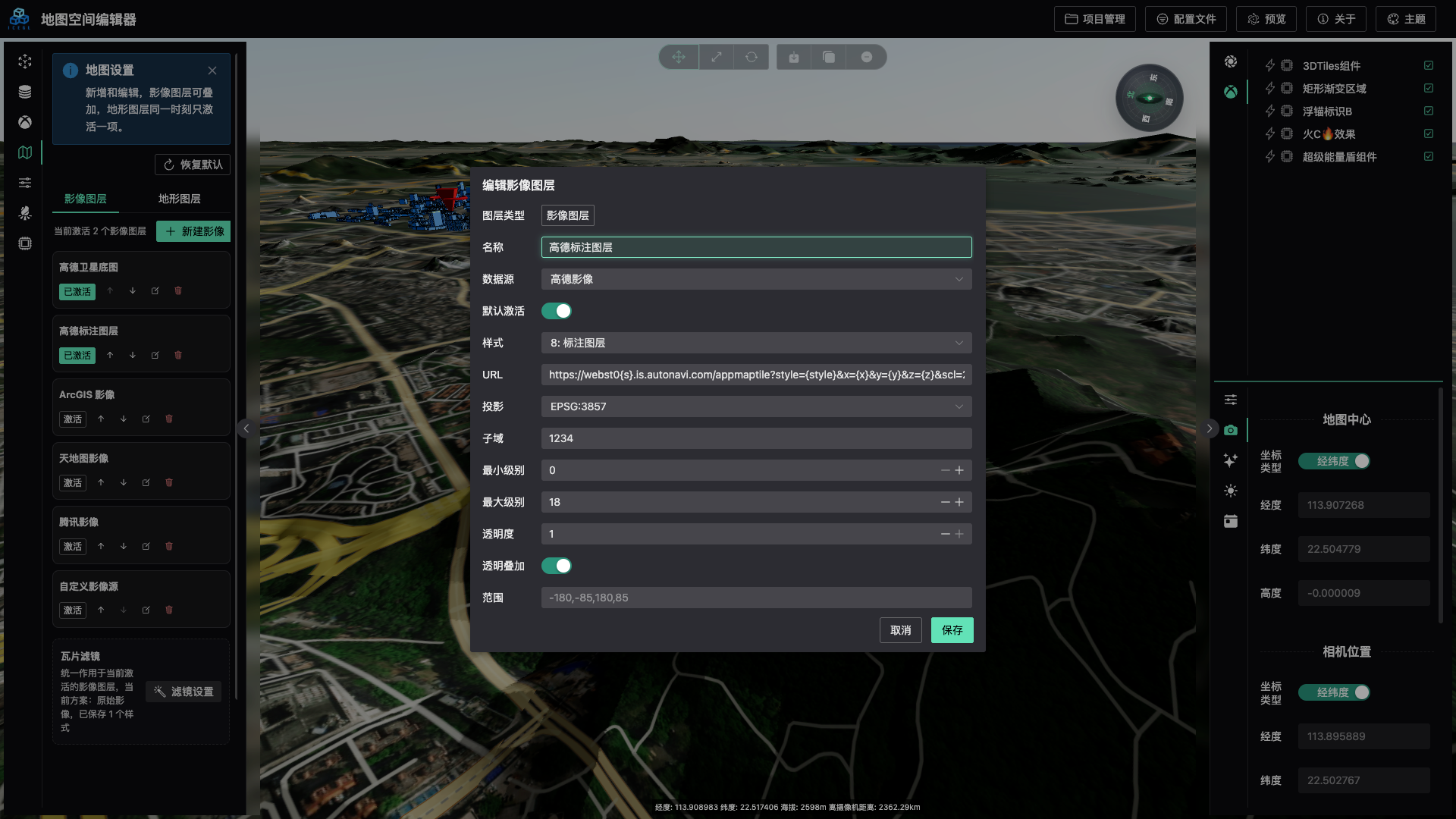Click the 新建影像 button
The image size is (1456, 819).
coord(194,231)
